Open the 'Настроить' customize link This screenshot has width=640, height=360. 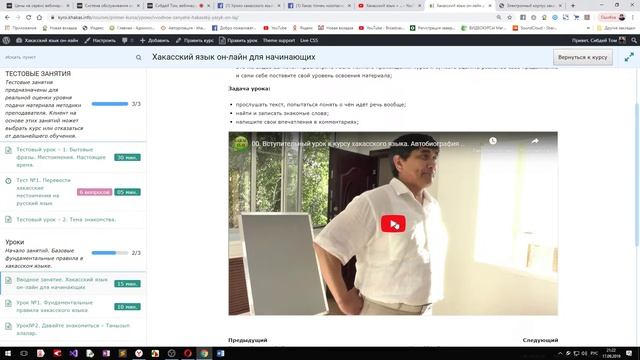(x=100, y=40)
